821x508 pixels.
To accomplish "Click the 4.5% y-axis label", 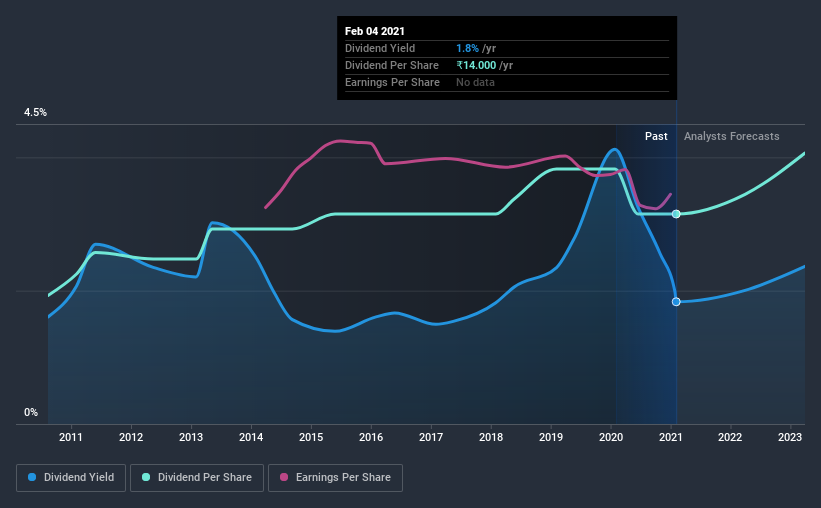I will (x=35, y=113).
